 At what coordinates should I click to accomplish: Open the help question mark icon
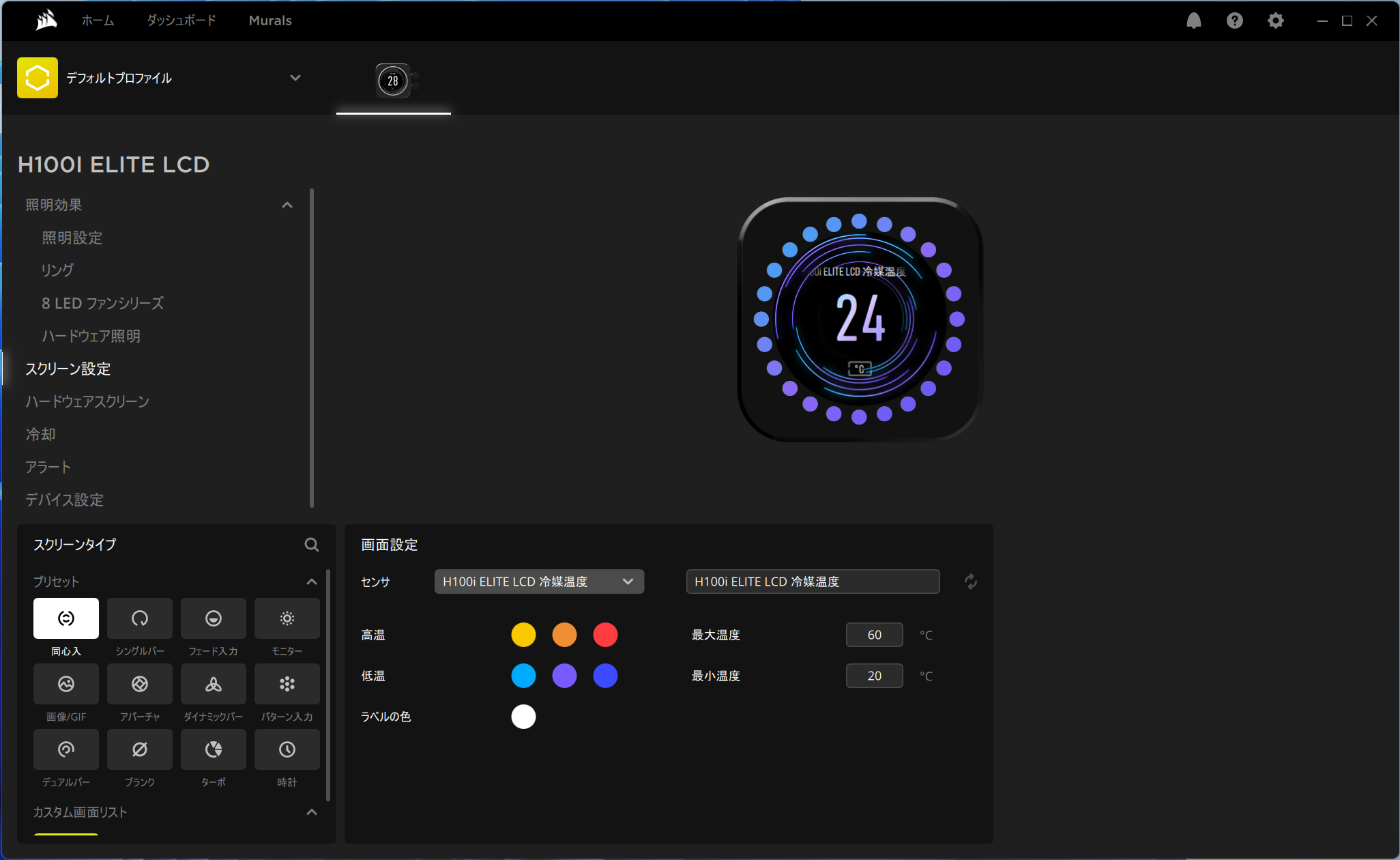click(1235, 20)
